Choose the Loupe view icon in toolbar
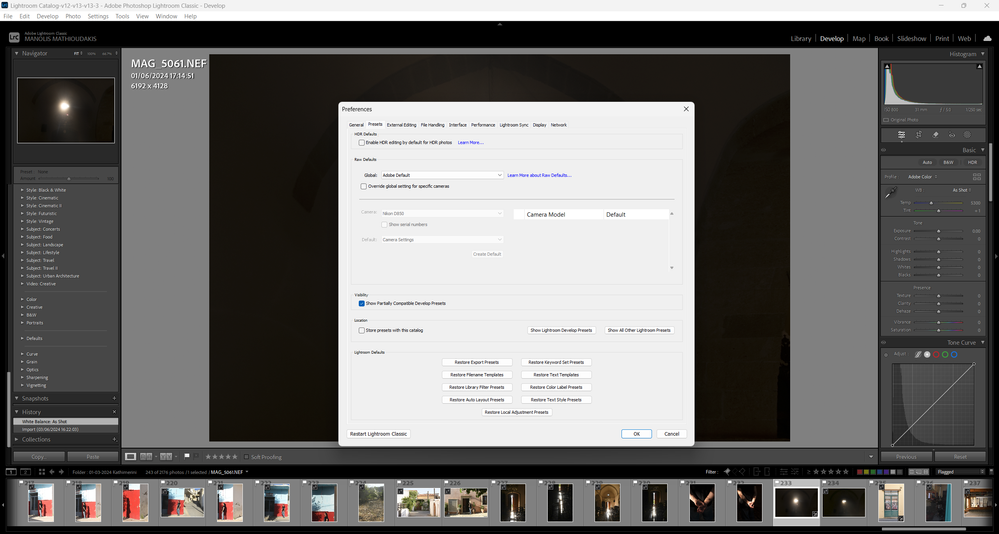This screenshot has width=999, height=534. point(131,456)
